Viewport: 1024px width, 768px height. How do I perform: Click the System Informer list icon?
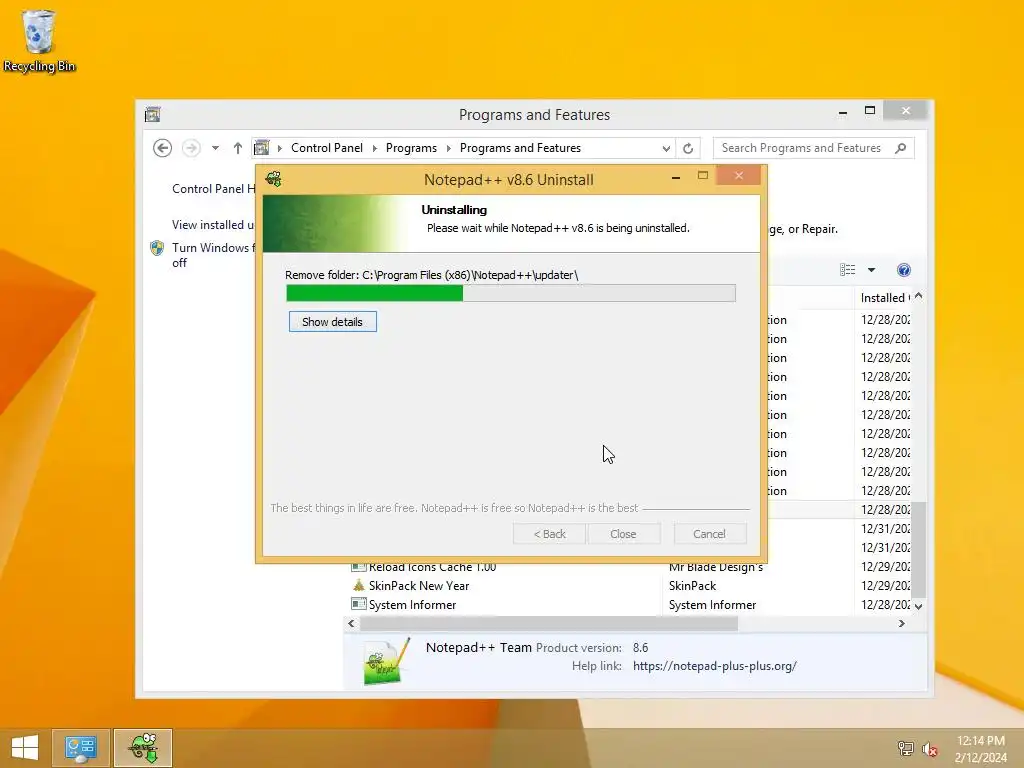359,604
